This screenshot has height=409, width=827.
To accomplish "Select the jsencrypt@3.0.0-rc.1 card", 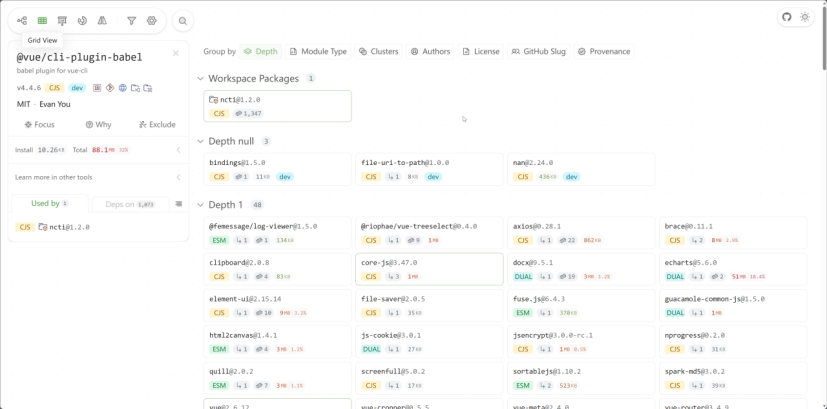I will click(x=581, y=342).
